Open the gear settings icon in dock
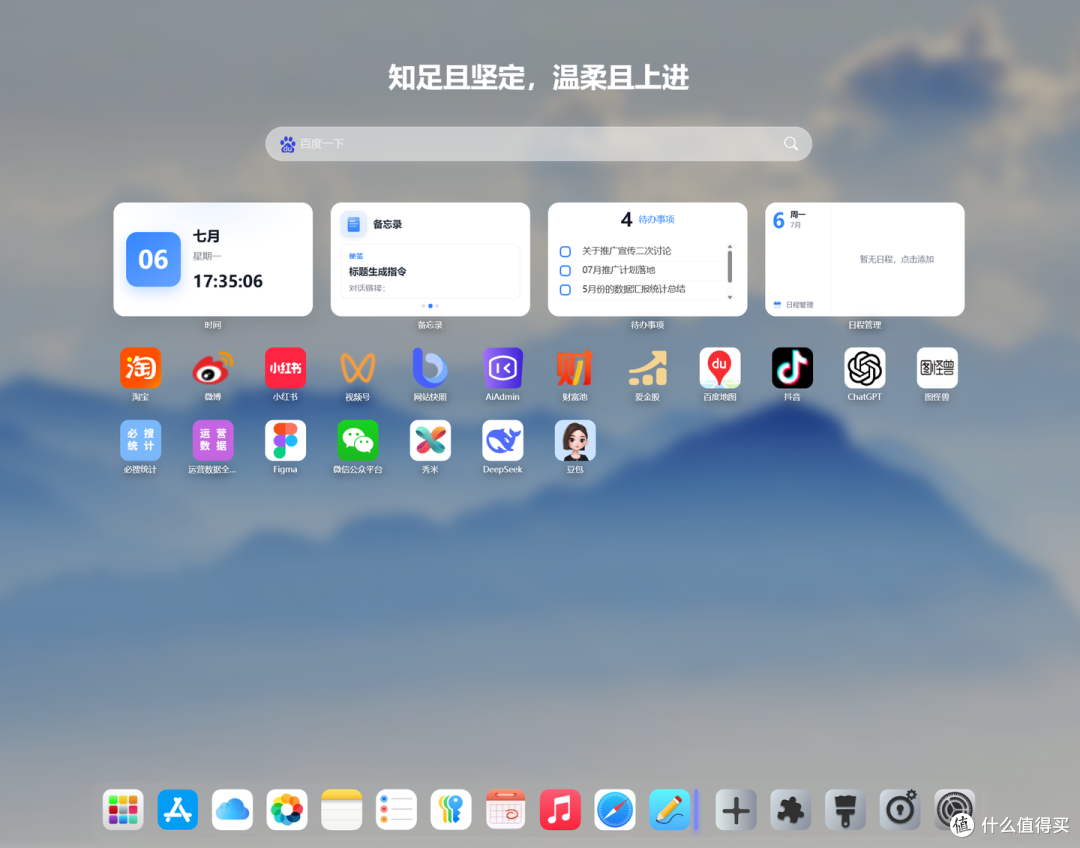 pyautogui.click(x=954, y=809)
